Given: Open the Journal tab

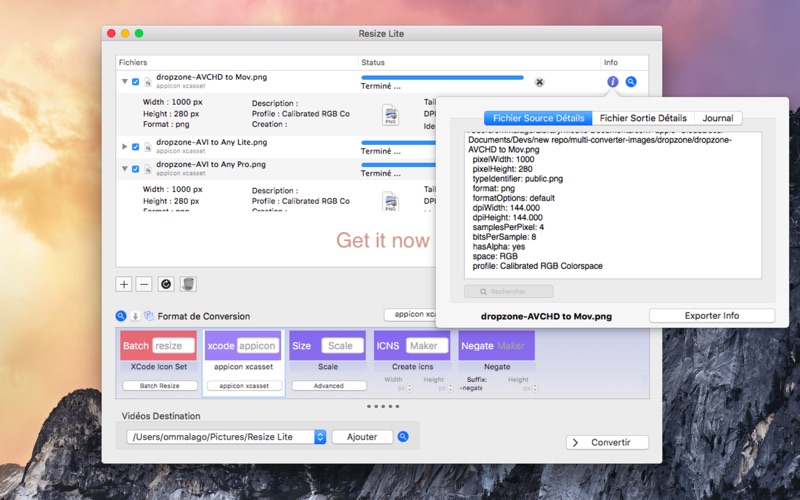Looking at the screenshot, I should pyautogui.click(x=718, y=118).
